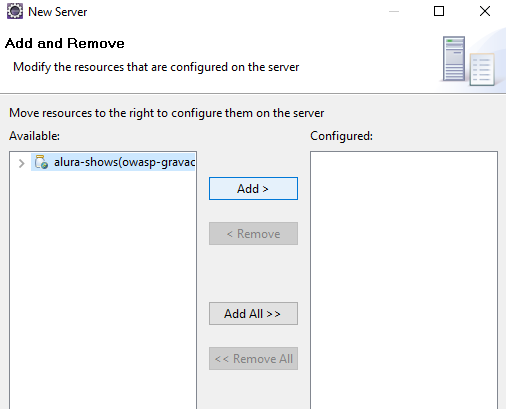The width and height of the screenshot is (506, 409).
Task: Click the 'Add and Remove' heading
Action: click(x=65, y=43)
